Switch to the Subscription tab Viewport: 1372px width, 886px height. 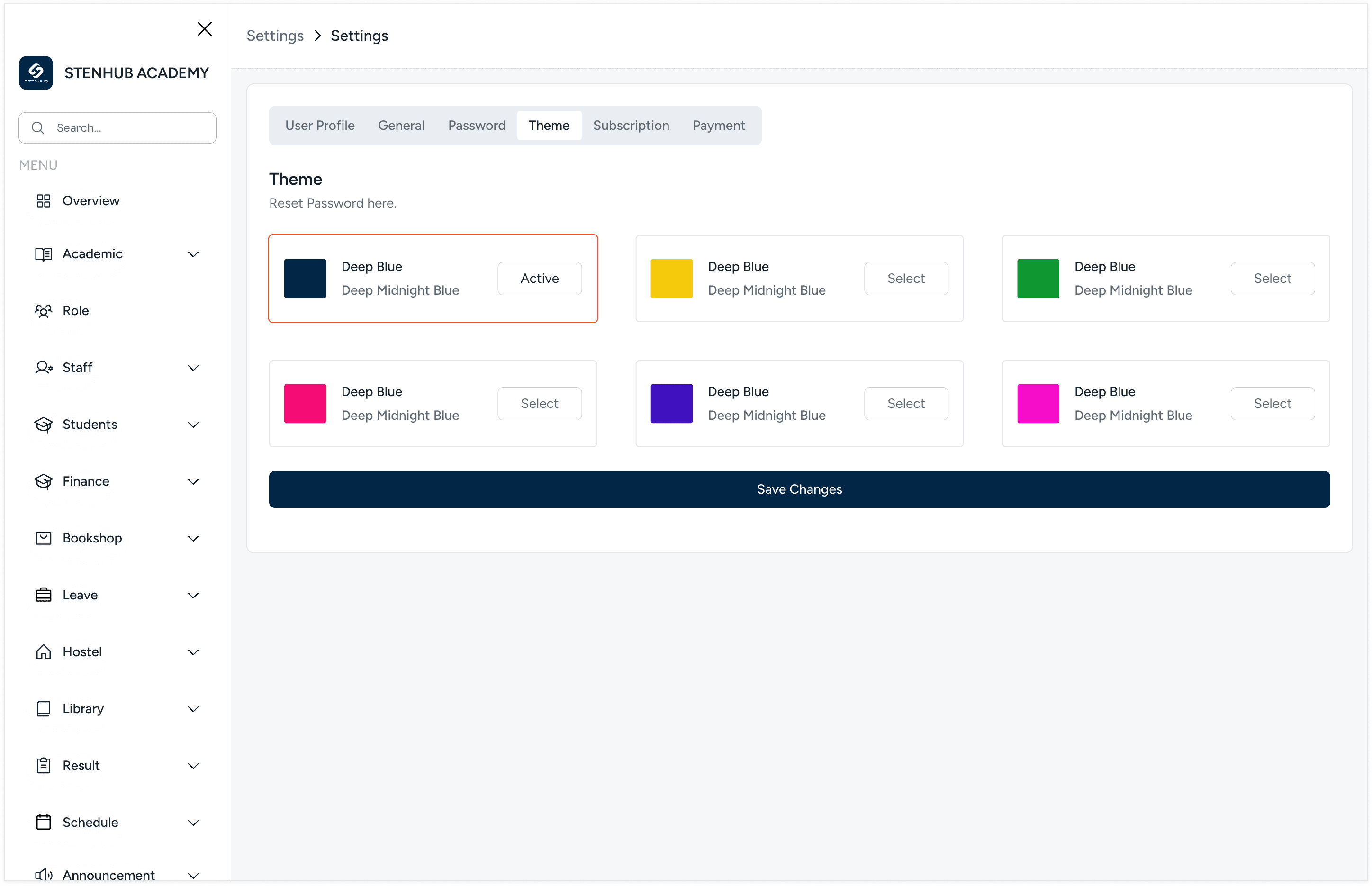[x=631, y=126]
